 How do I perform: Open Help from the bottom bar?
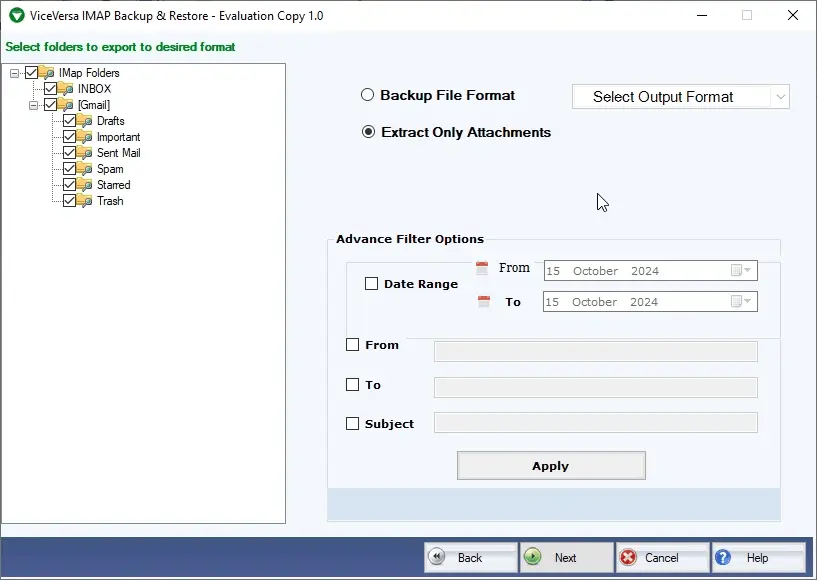tap(759, 557)
